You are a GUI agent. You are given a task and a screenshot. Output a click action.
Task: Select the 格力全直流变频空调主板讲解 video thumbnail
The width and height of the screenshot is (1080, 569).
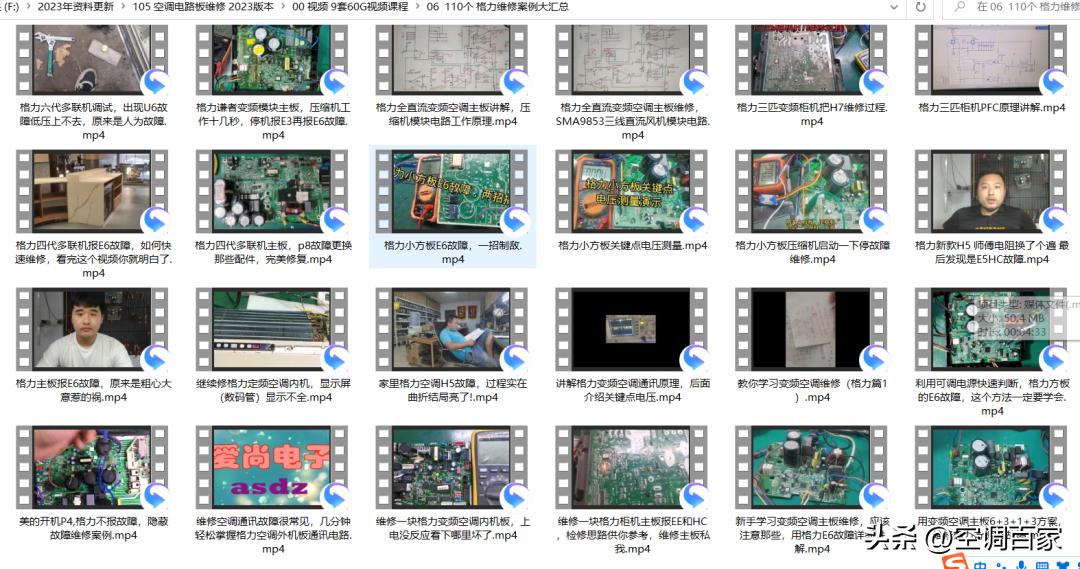452,60
